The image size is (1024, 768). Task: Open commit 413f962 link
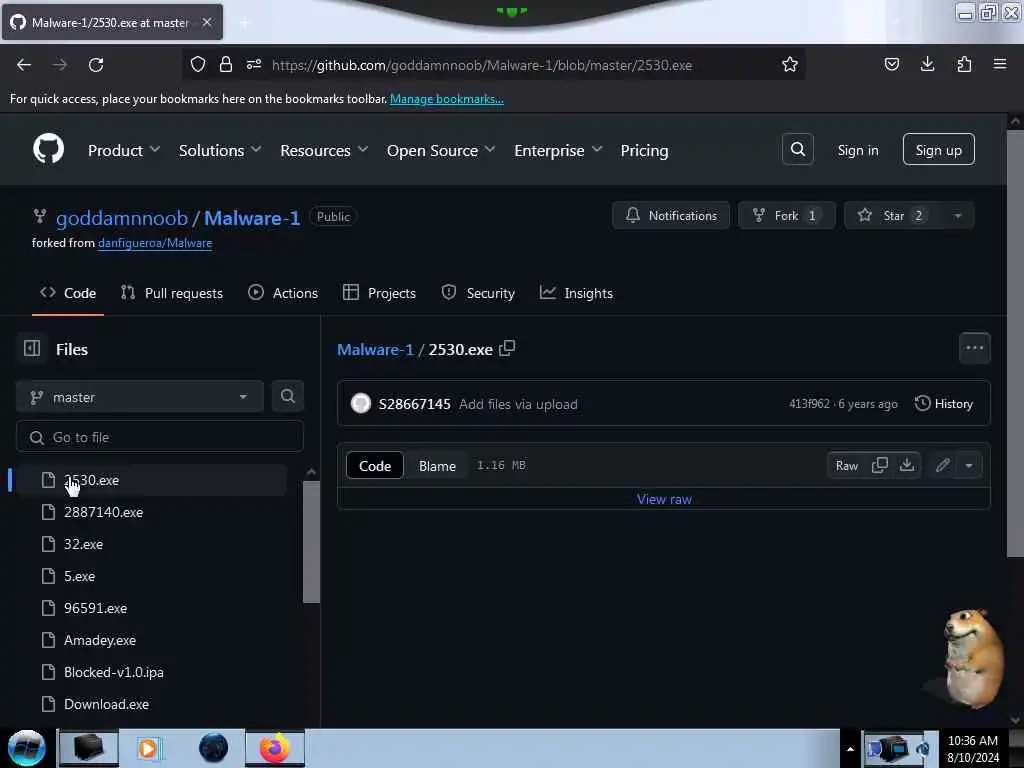[808, 404]
